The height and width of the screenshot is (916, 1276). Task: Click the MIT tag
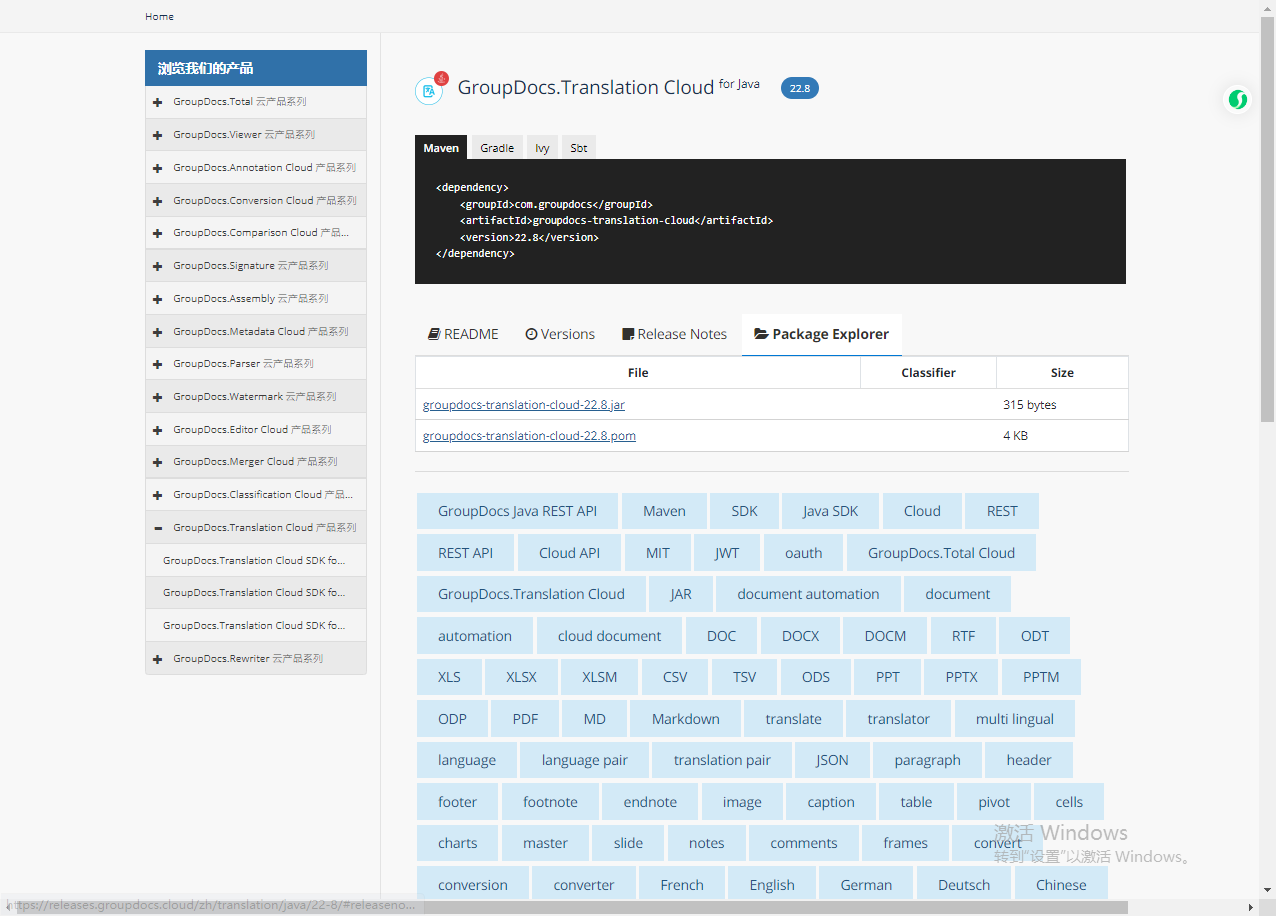tap(658, 553)
